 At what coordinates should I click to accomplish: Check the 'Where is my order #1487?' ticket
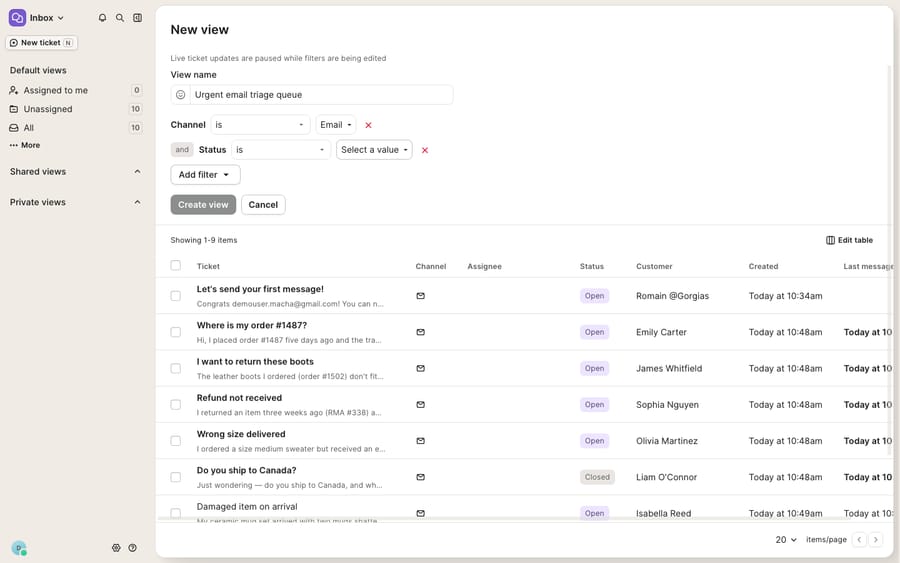176,332
